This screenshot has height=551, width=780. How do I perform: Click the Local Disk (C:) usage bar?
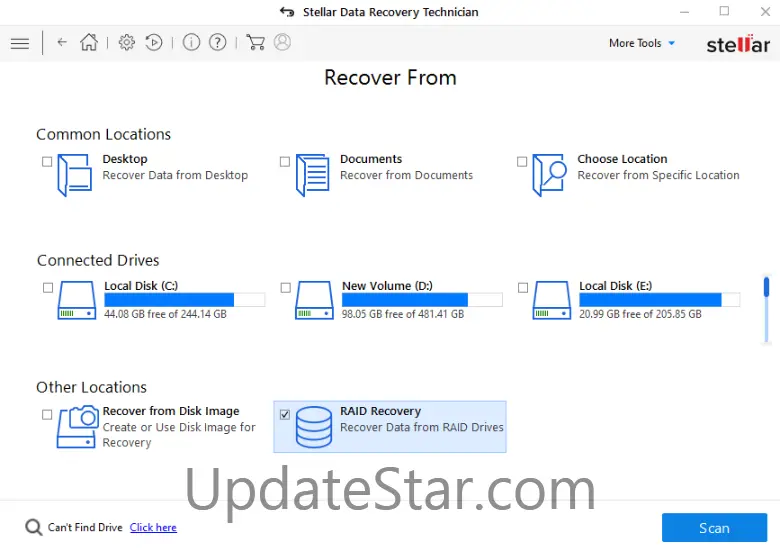(185, 300)
